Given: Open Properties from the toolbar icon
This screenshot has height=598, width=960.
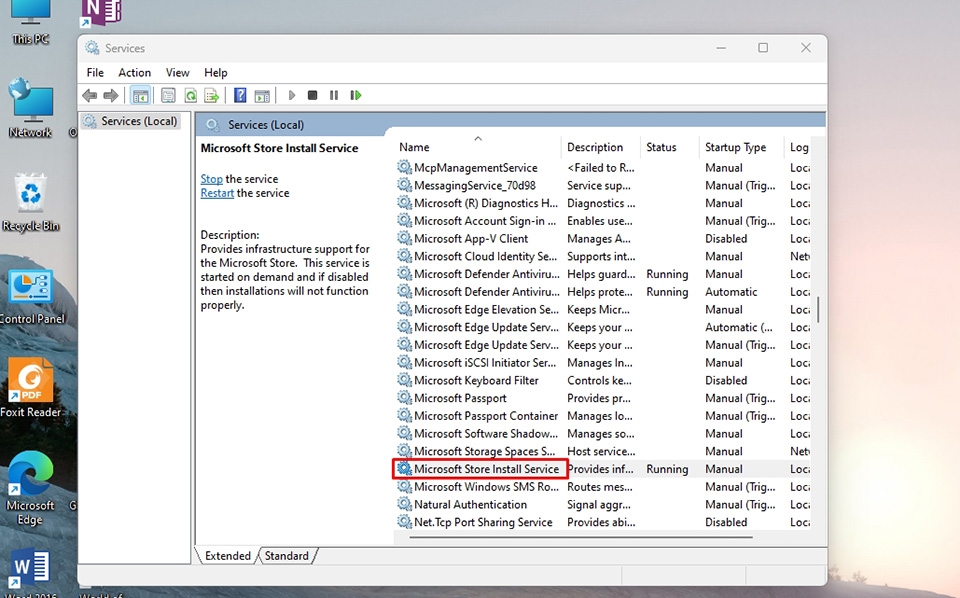Looking at the screenshot, I should tap(168, 95).
